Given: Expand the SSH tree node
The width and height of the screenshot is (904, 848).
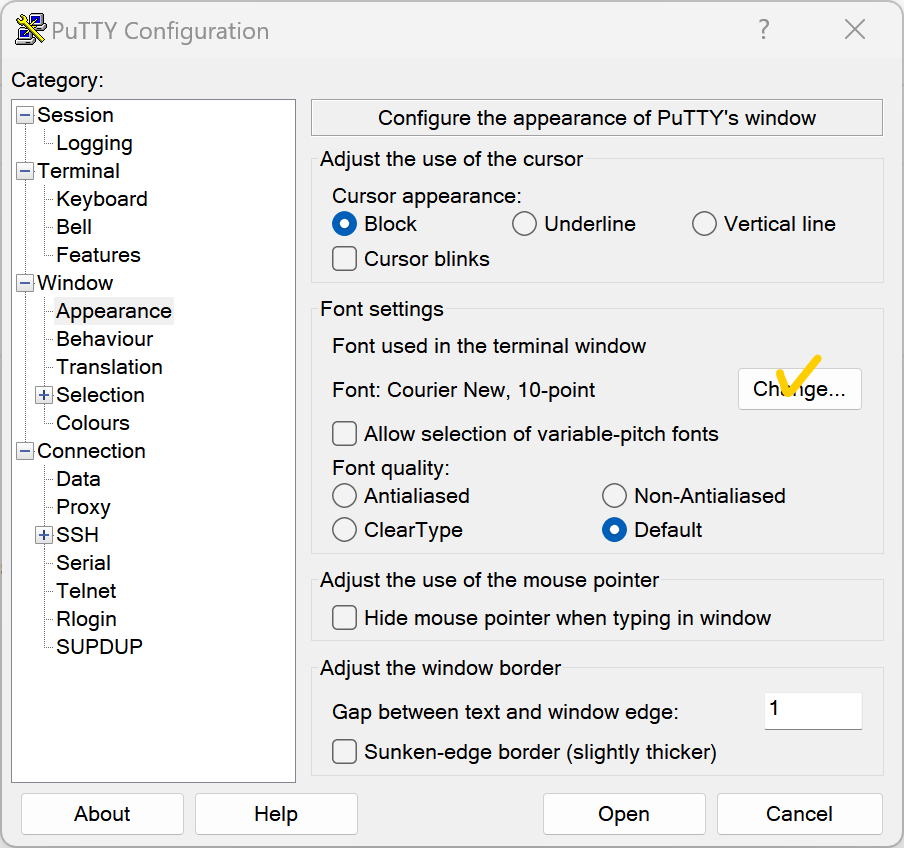Looking at the screenshot, I should pos(44,535).
